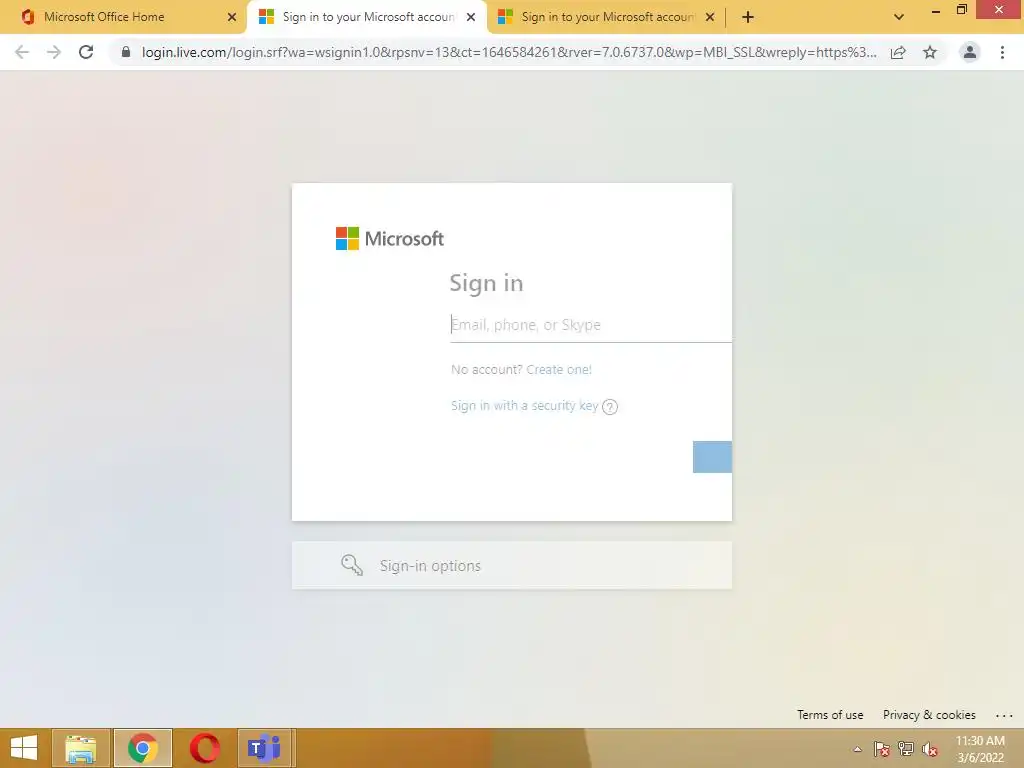
Task: Open Microsoft Teams from the taskbar
Action: (265, 748)
